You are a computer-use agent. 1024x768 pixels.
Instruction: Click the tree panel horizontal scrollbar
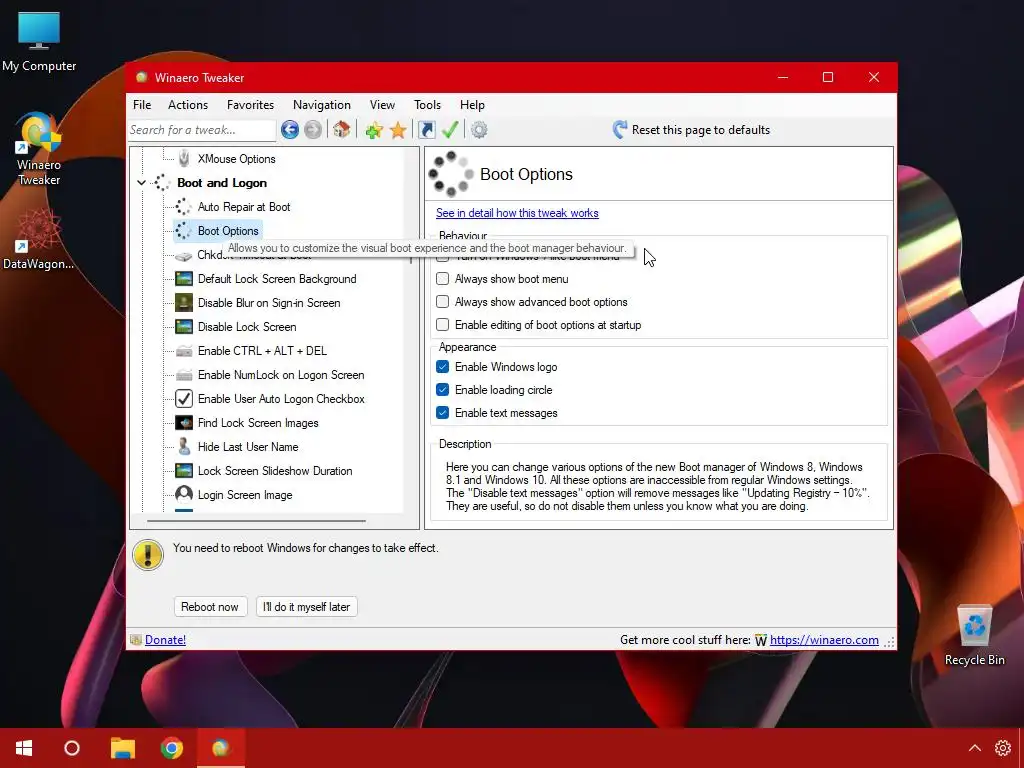tap(256, 521)
